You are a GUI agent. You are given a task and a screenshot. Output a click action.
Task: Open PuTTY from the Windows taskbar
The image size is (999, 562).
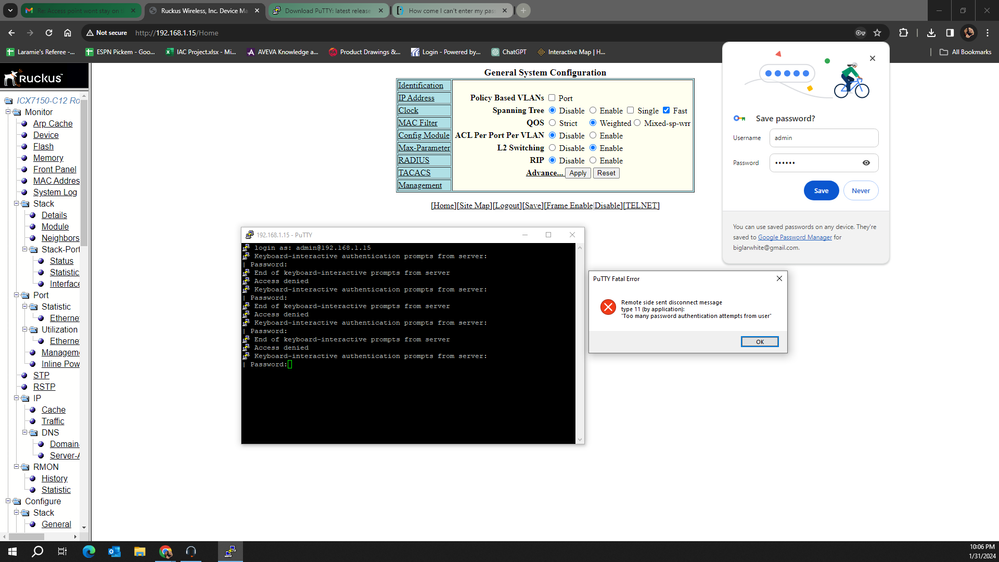[230, 551]
